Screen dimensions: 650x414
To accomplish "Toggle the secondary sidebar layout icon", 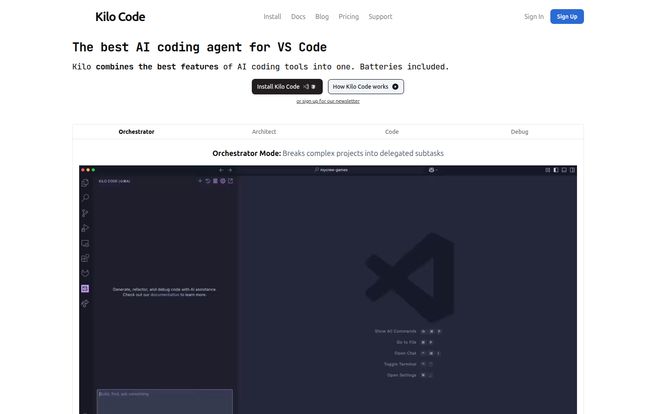I will (572, 170).
